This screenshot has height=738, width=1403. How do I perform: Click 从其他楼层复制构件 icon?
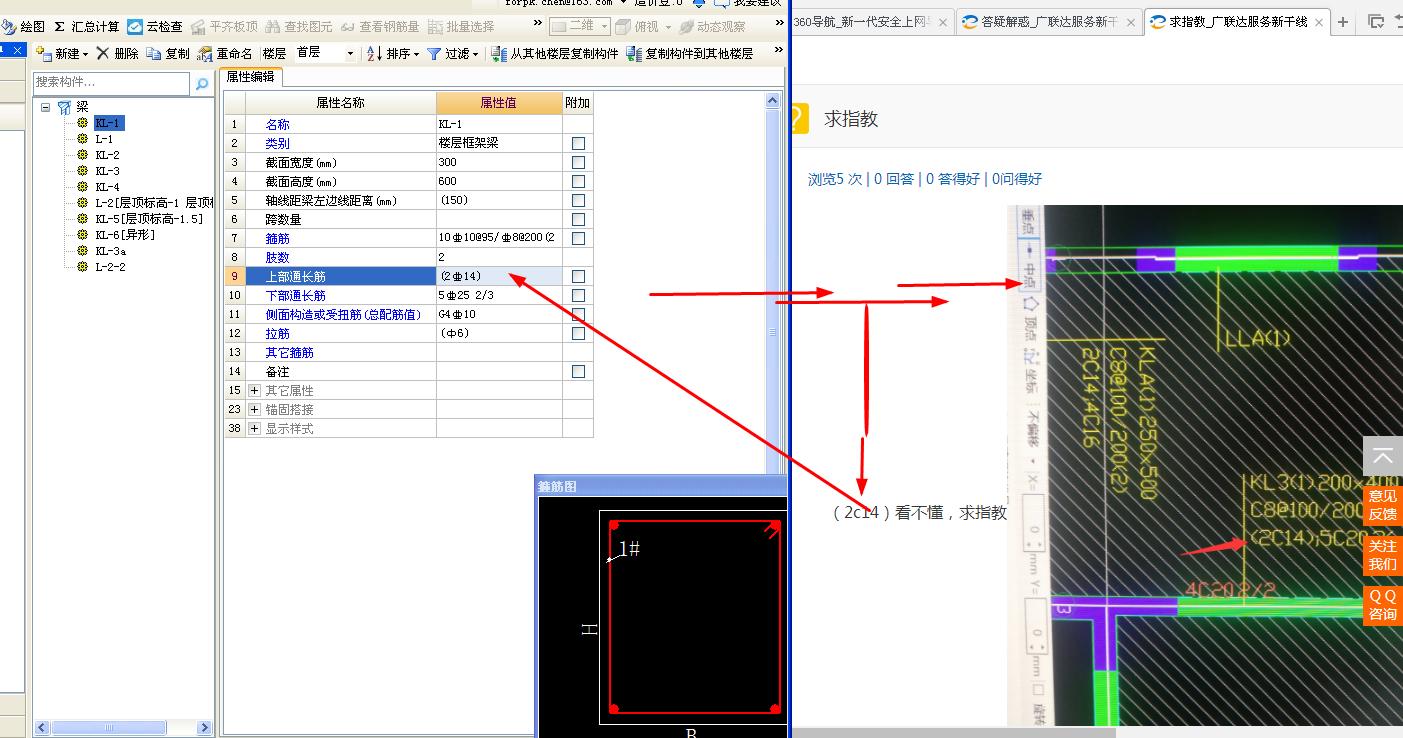click(x=498, y=53)
